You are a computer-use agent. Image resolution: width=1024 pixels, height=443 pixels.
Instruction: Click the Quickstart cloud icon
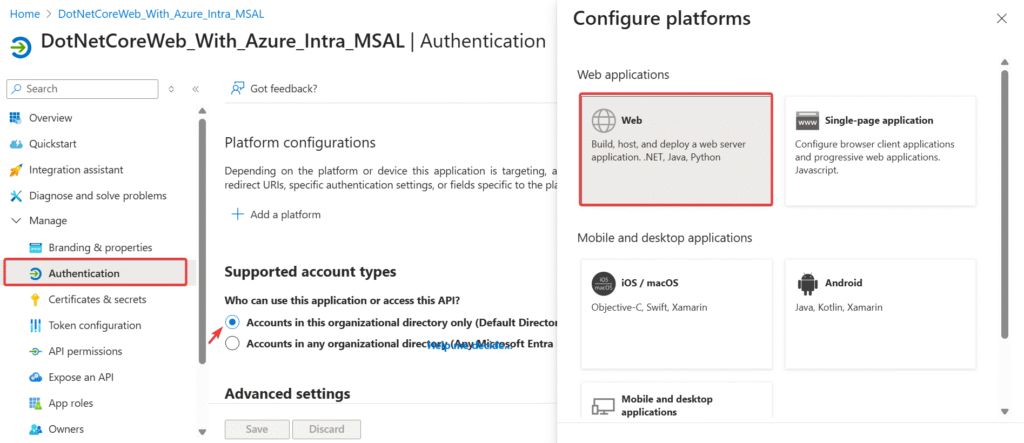[x=16, y=144]
